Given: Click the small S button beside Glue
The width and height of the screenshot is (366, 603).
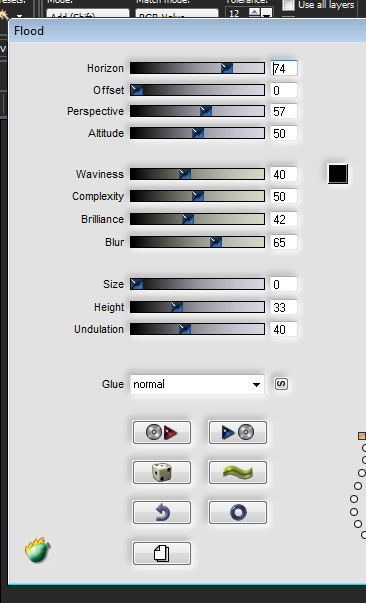Looking at the screenshot, I should click(x=281, y=384).
